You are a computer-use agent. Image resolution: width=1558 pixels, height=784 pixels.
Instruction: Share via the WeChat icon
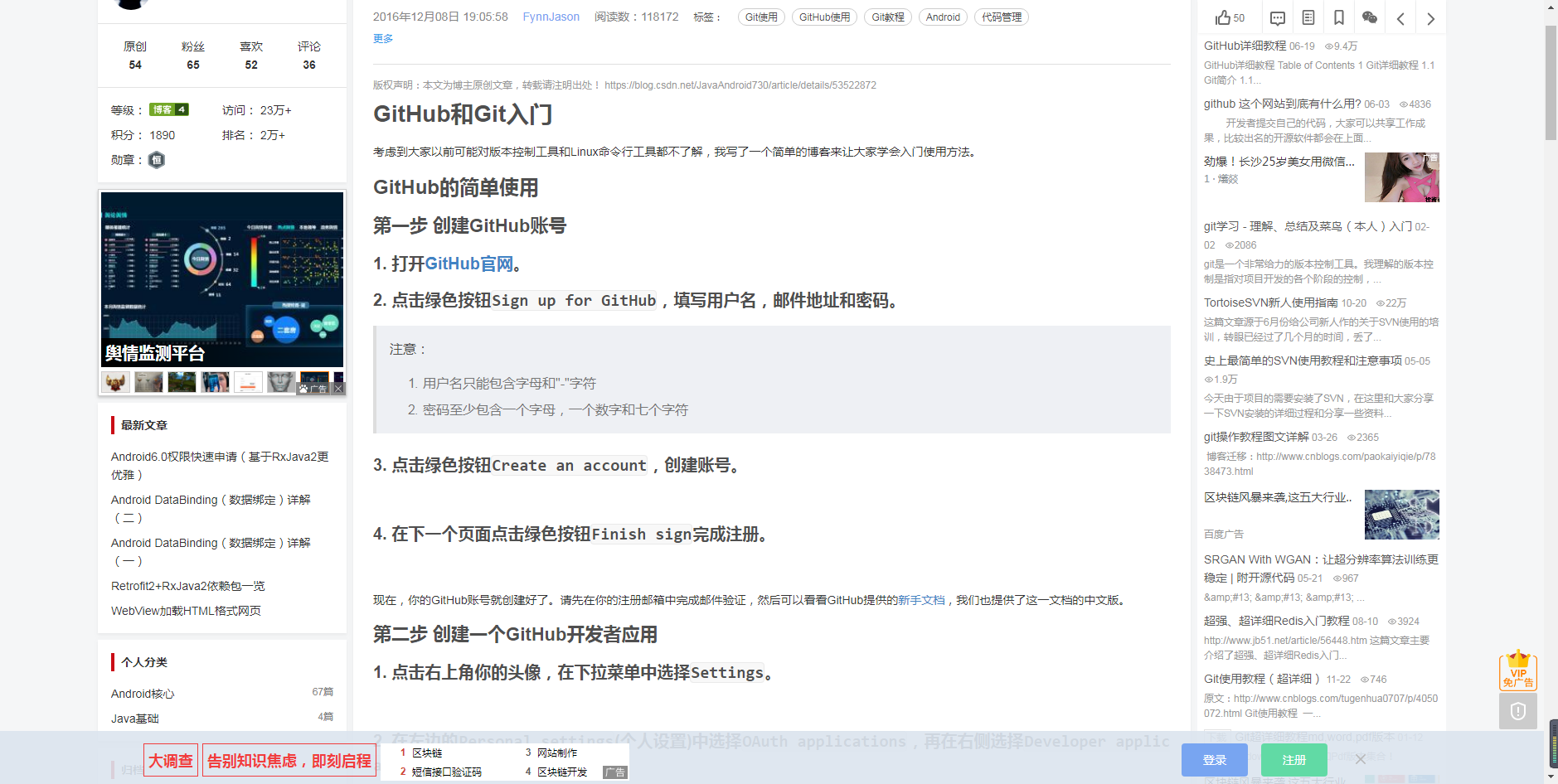tap(1370, 17)
